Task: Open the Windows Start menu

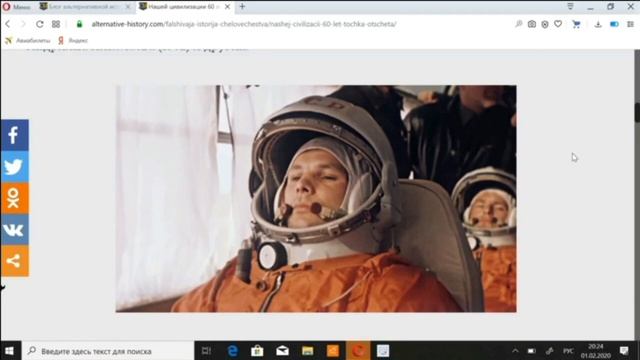Action: click(9, 351)
